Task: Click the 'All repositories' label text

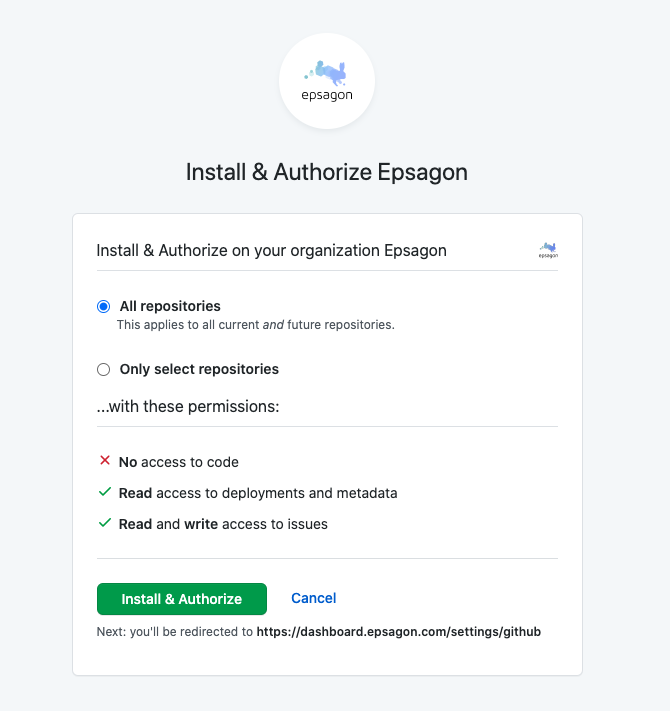Action: point(170,306)
